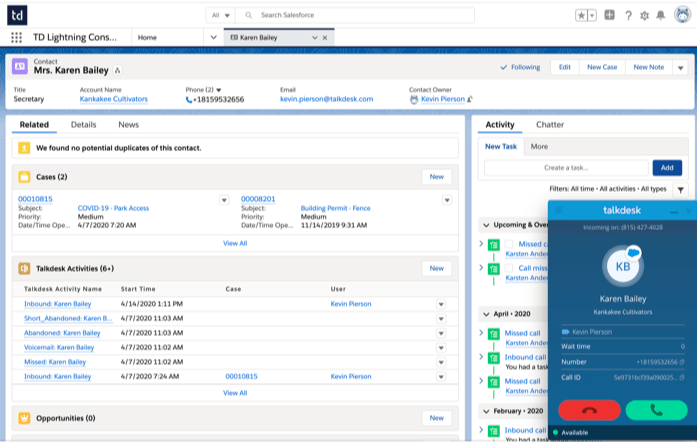Toggle the Following button
697x442 pixels.
click(x=520, y=67)
